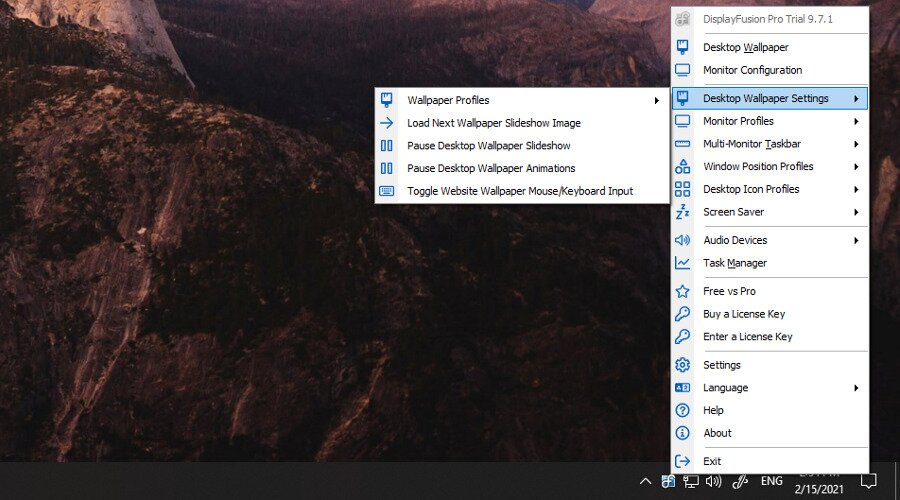Click the DisplayFusion tray icon
Viewport: 900px width, 500px height.
[x=668, y=481]
